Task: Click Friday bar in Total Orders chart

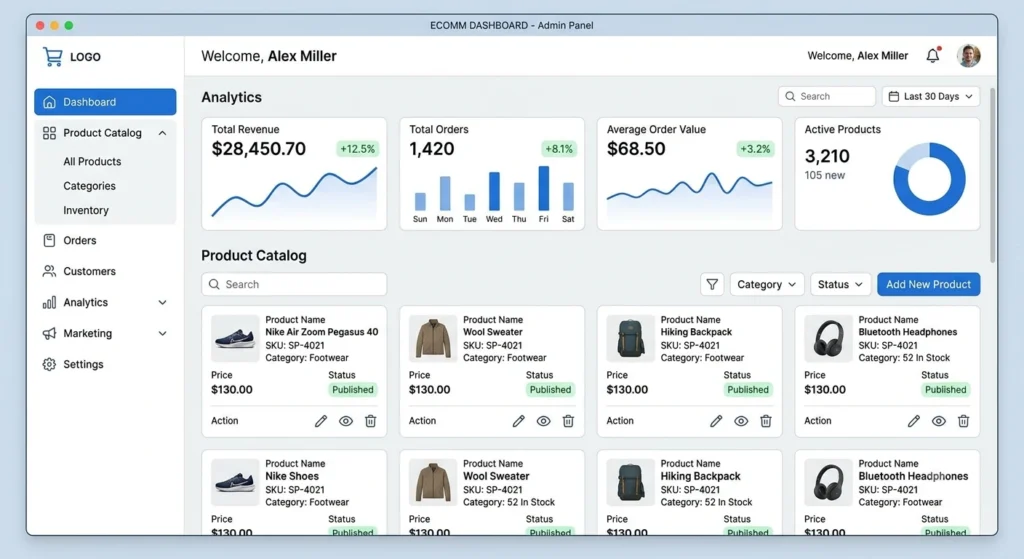Action: click(x=543, y=188)
